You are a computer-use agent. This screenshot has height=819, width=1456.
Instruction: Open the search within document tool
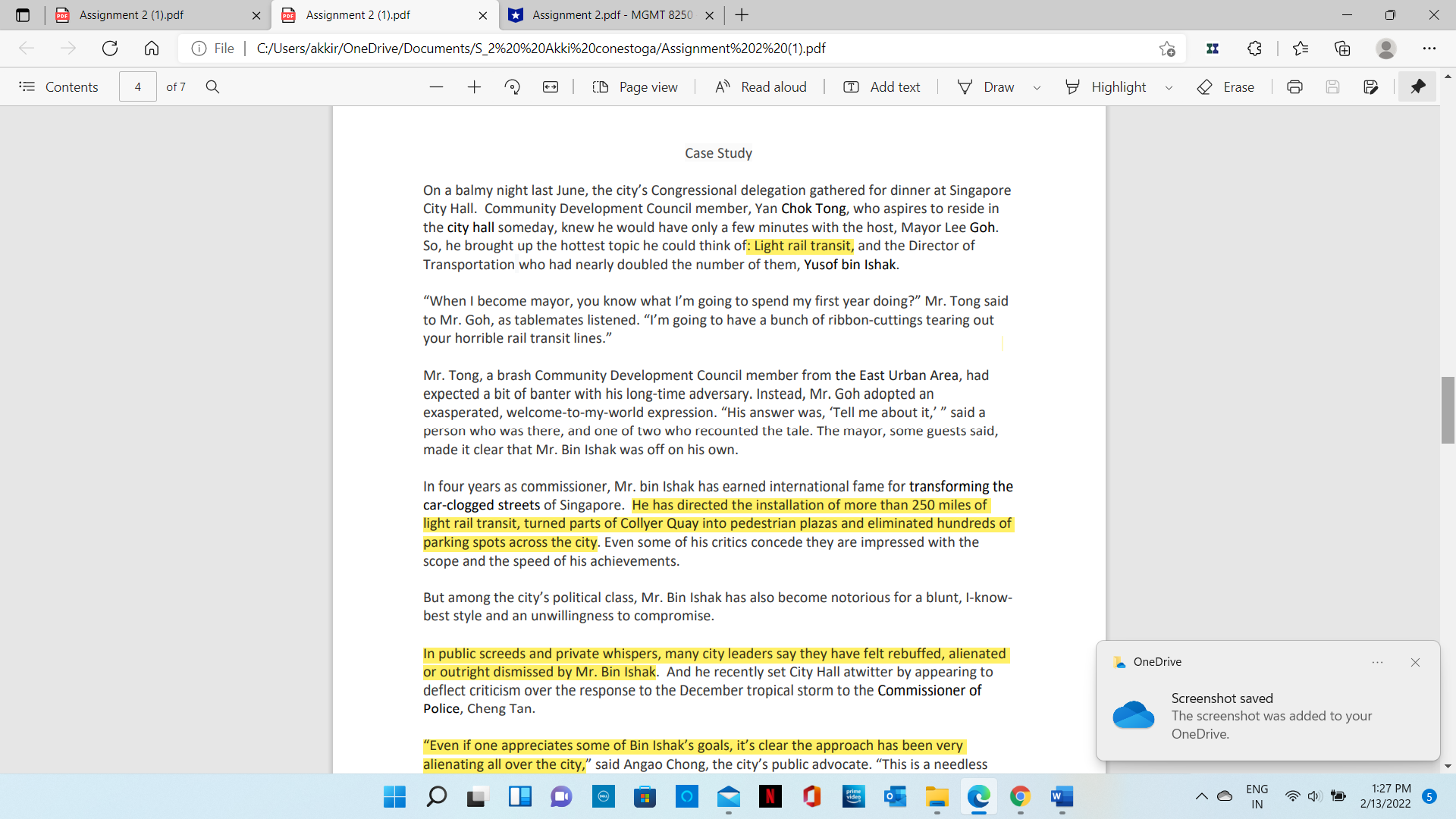click(213, 86)
